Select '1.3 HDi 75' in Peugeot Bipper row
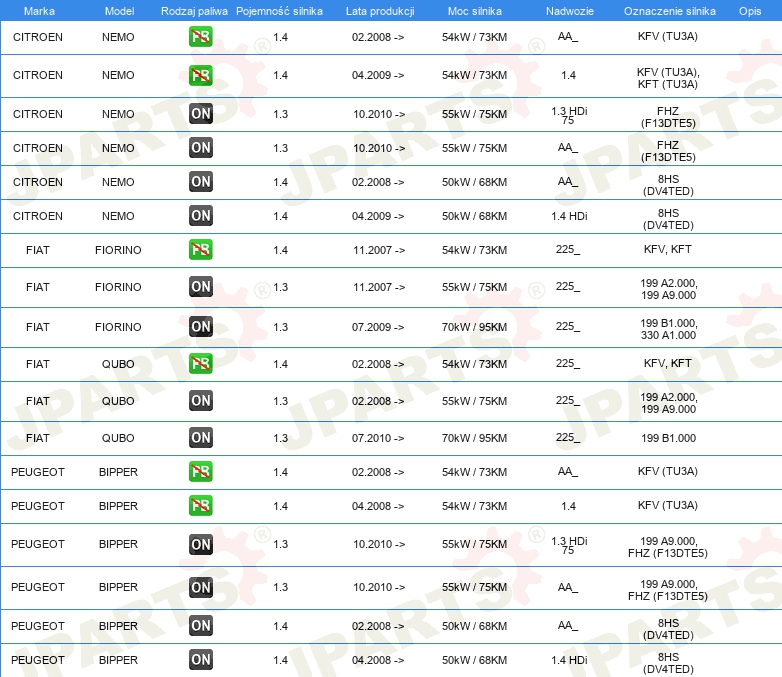Image resolution: width=782 pixels, height=677 pixels. pyautogui.click(x=569, y=546)
